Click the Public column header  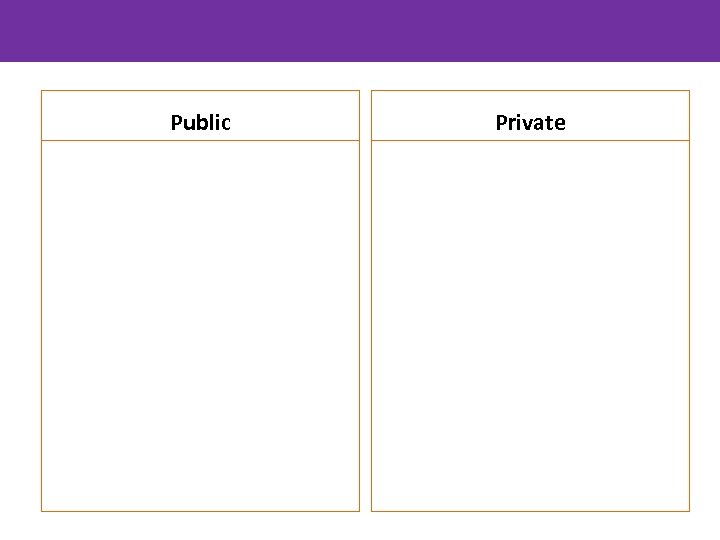[x=200, y=122]
